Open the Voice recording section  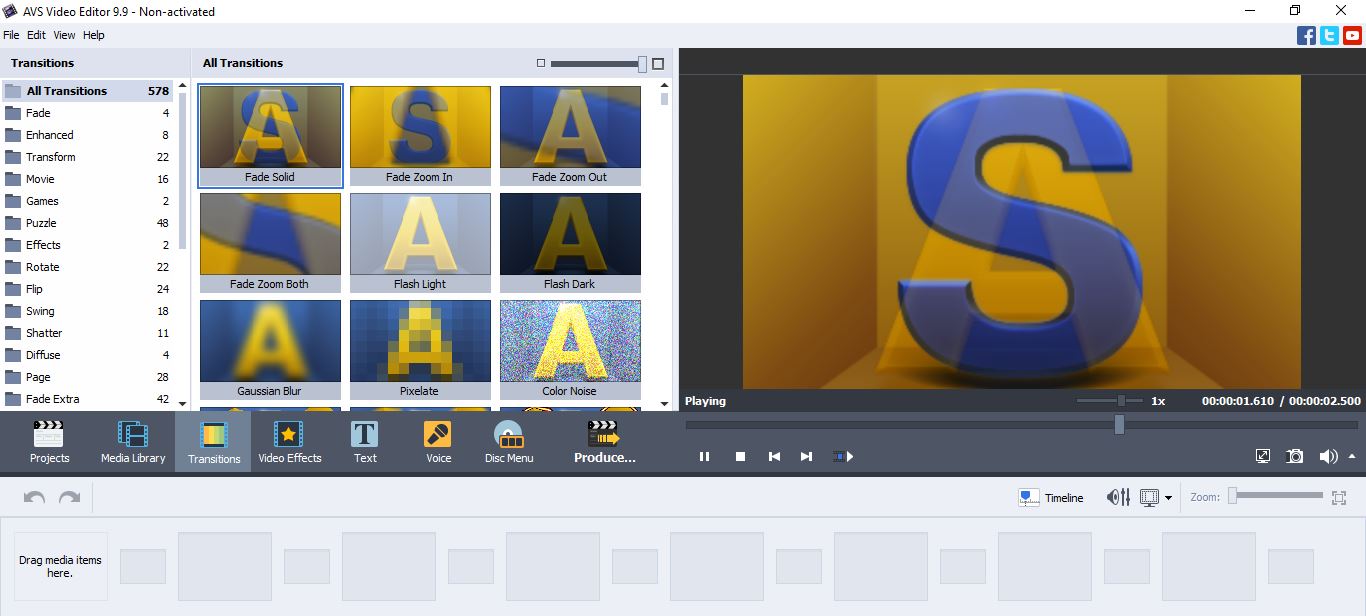point(438,442)
